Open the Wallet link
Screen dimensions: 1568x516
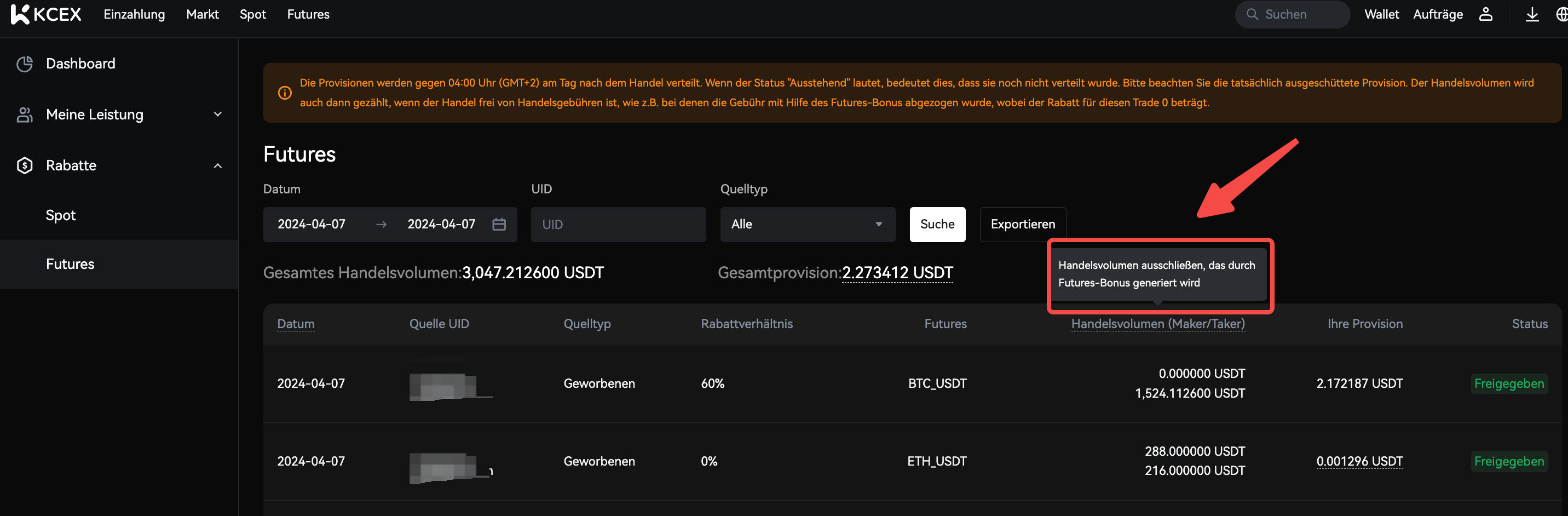coord(1381,14)
